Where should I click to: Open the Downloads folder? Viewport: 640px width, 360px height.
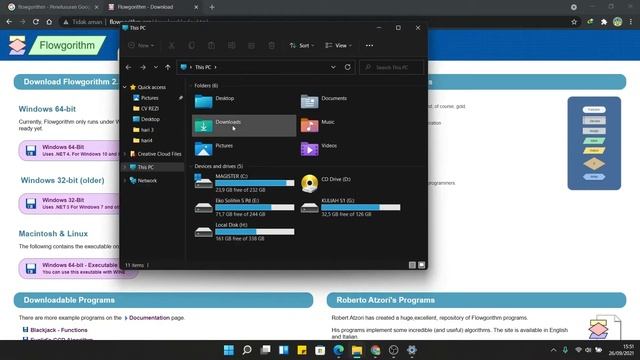(x=244, y=125)
